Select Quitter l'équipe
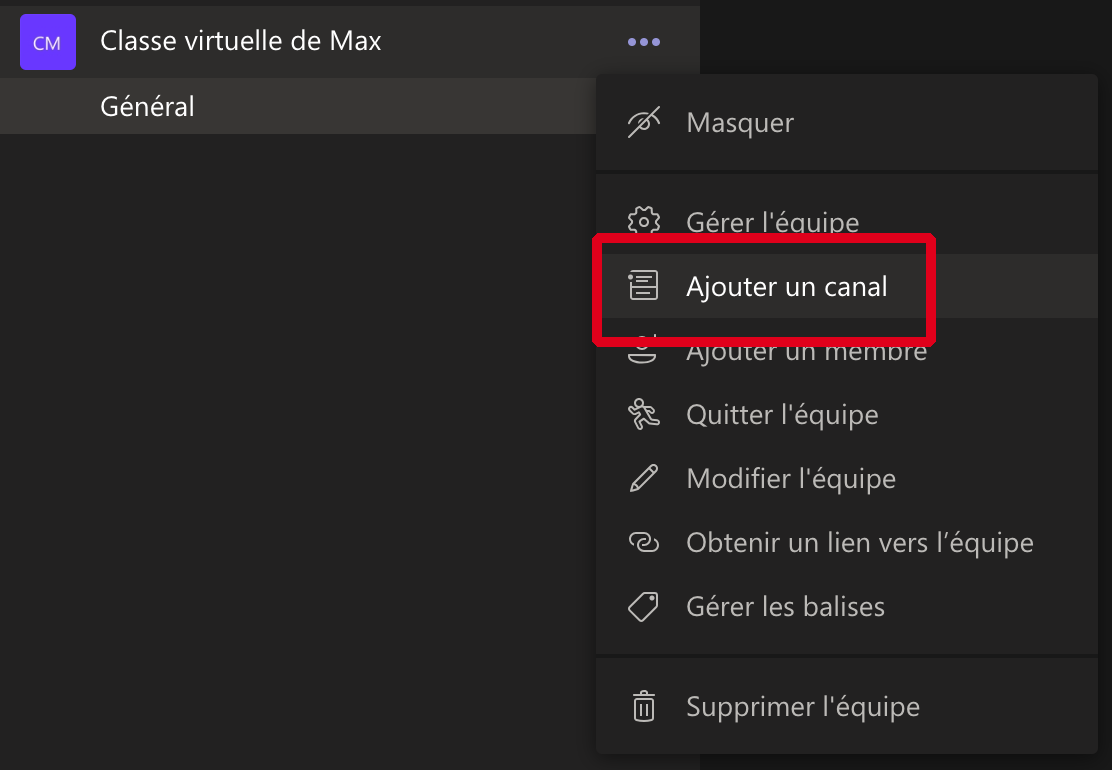Screen dimensions: 1112x770 tap(847, 414)
